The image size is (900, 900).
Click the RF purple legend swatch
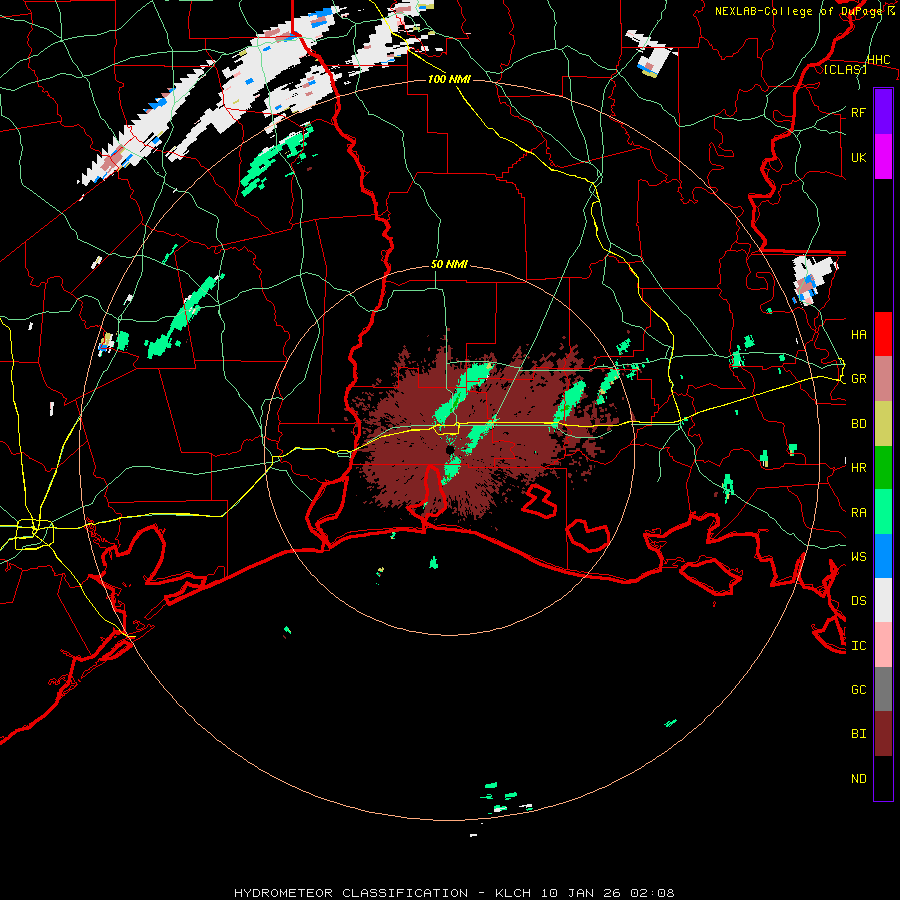coord(883,112)
